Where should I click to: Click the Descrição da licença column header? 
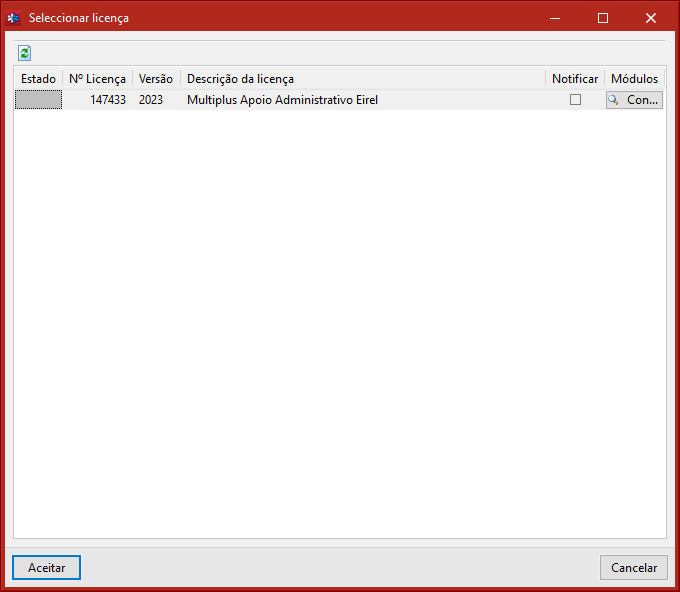pos(363,78)
